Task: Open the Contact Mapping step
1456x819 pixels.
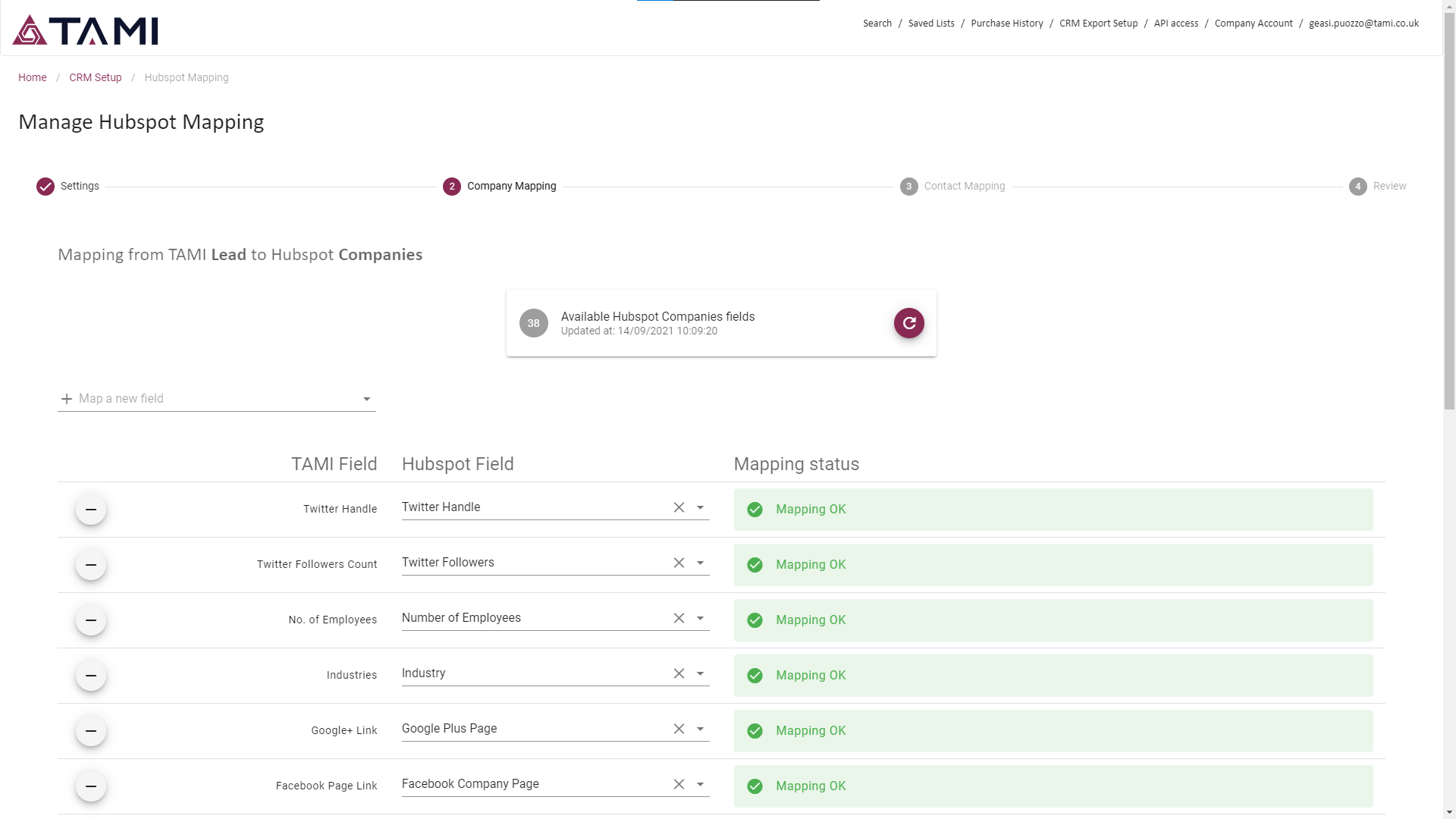Action: (x=952, y=187)
